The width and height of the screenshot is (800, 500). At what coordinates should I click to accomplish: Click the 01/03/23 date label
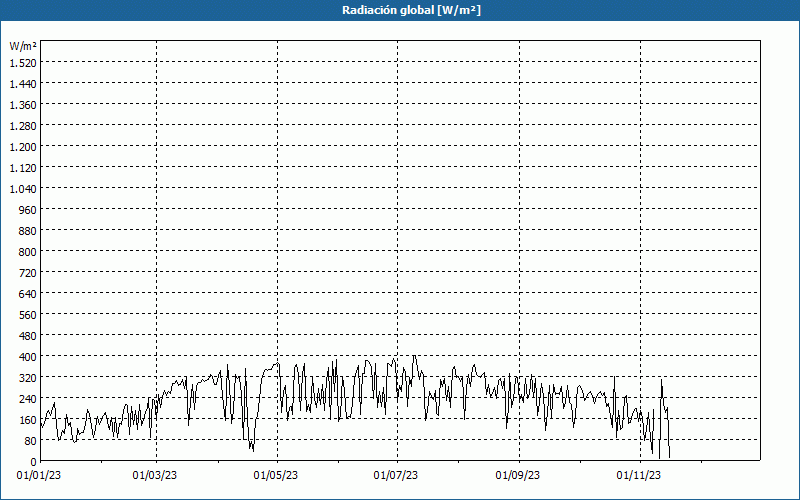coord(155,475)
